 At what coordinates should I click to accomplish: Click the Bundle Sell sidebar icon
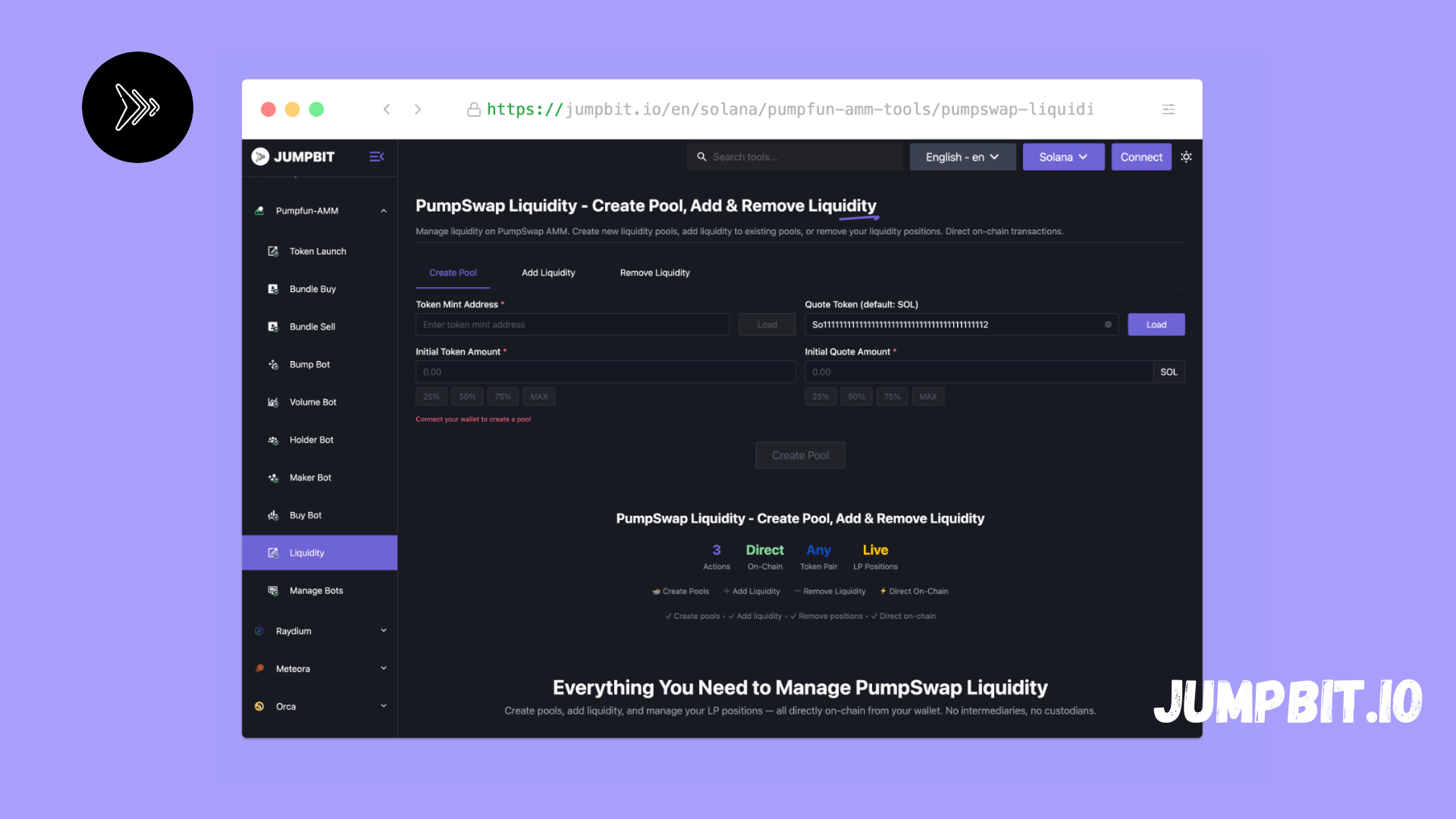coord(273,327)
